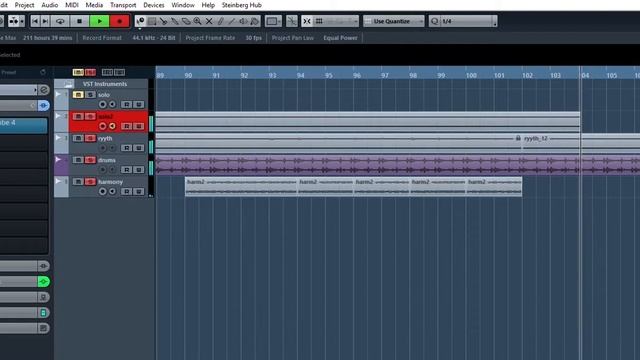Image resolution: width=640 pixels, height=360 pixels.
Task: Select the Erase tool
Action: point(186,21)
